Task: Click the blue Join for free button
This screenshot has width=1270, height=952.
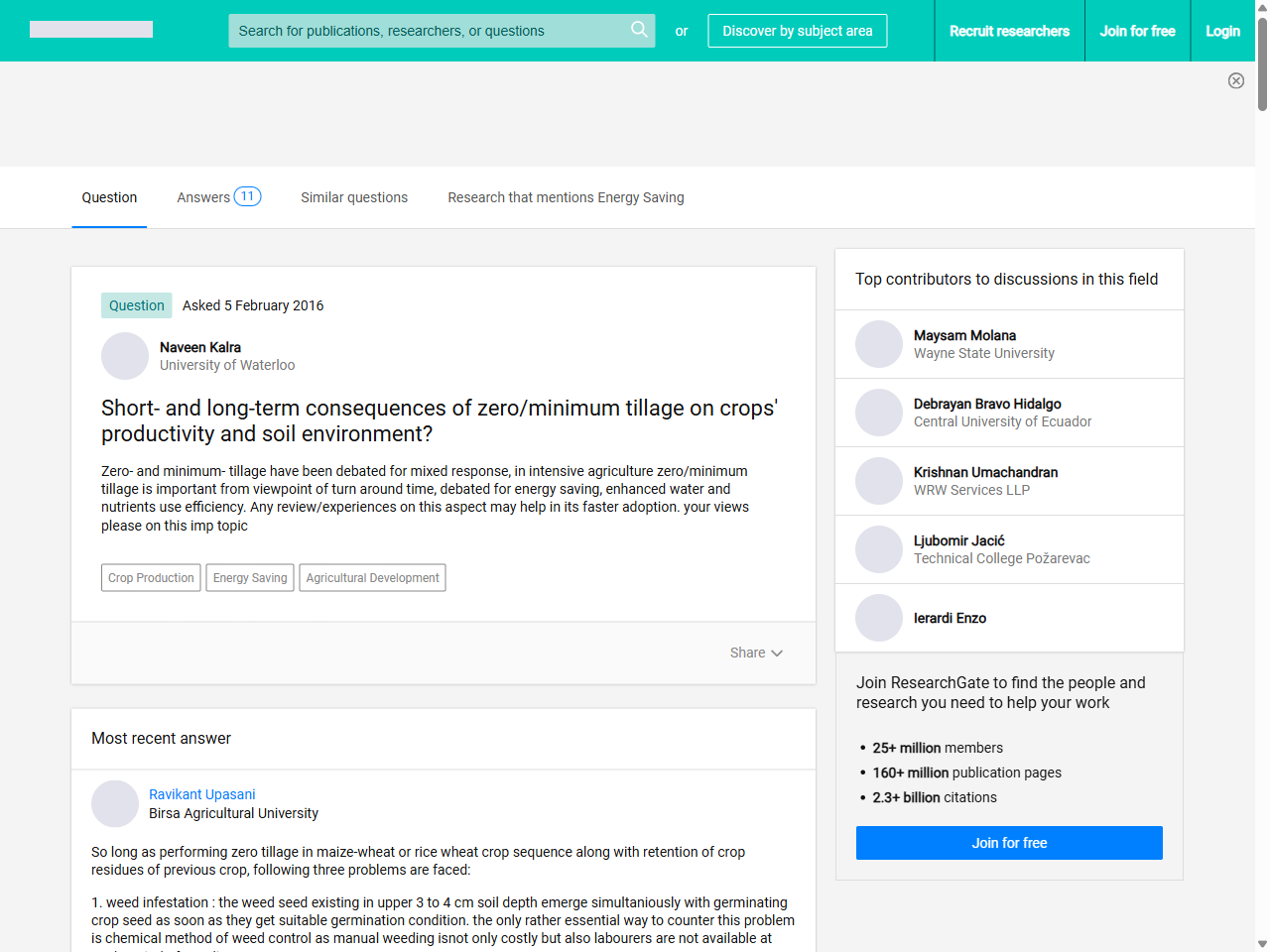Action: coord(1009,843)
